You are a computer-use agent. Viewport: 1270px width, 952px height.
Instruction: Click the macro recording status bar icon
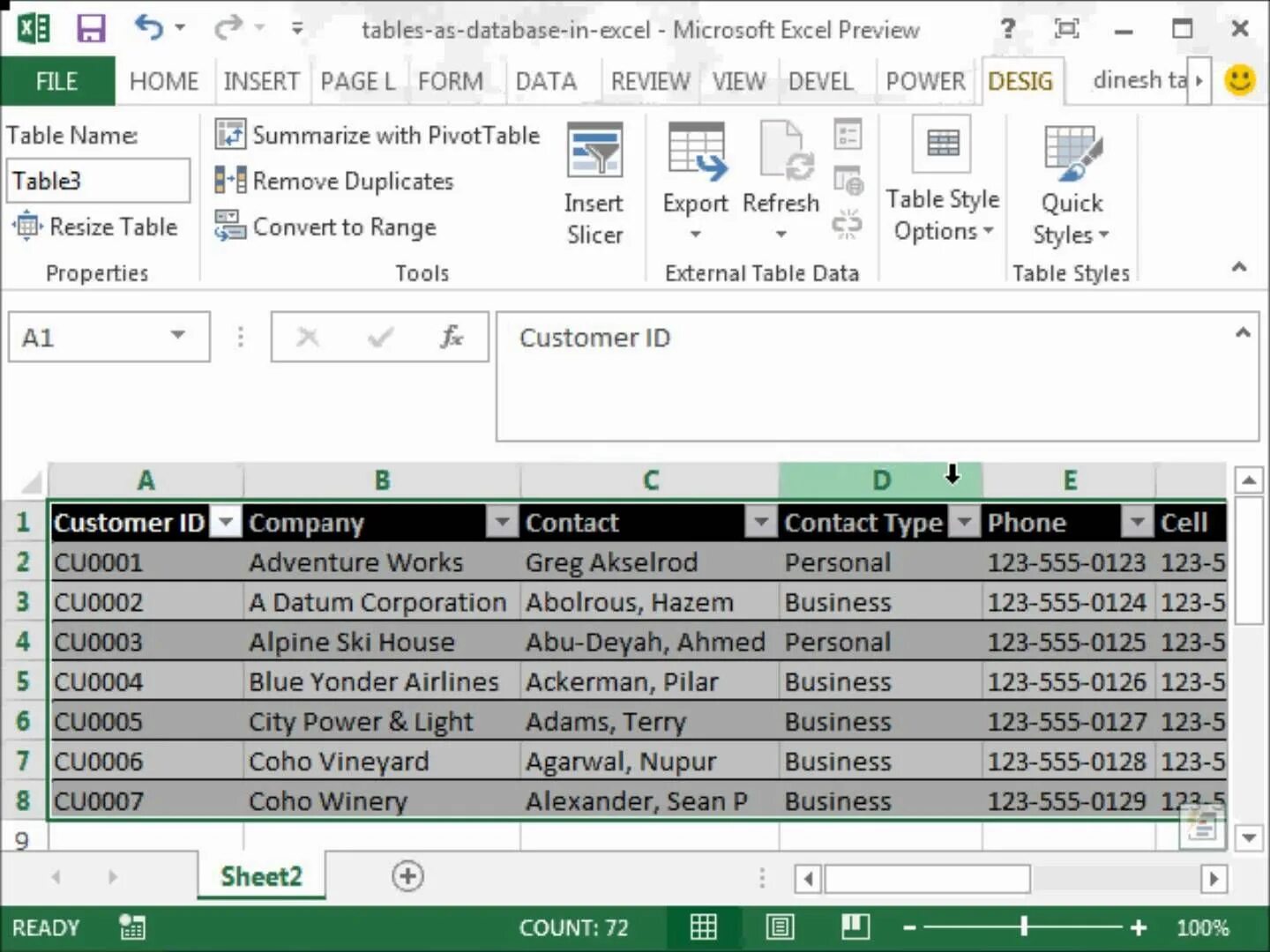click(132, 926)
